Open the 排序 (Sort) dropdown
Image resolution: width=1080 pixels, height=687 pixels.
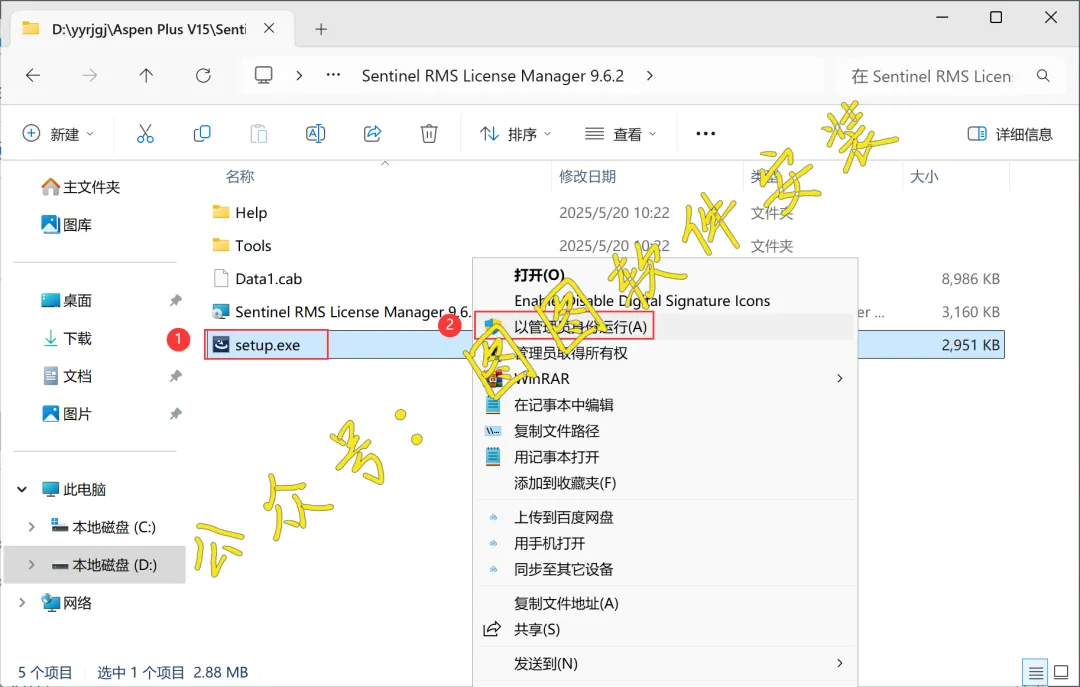pos(515,134)
